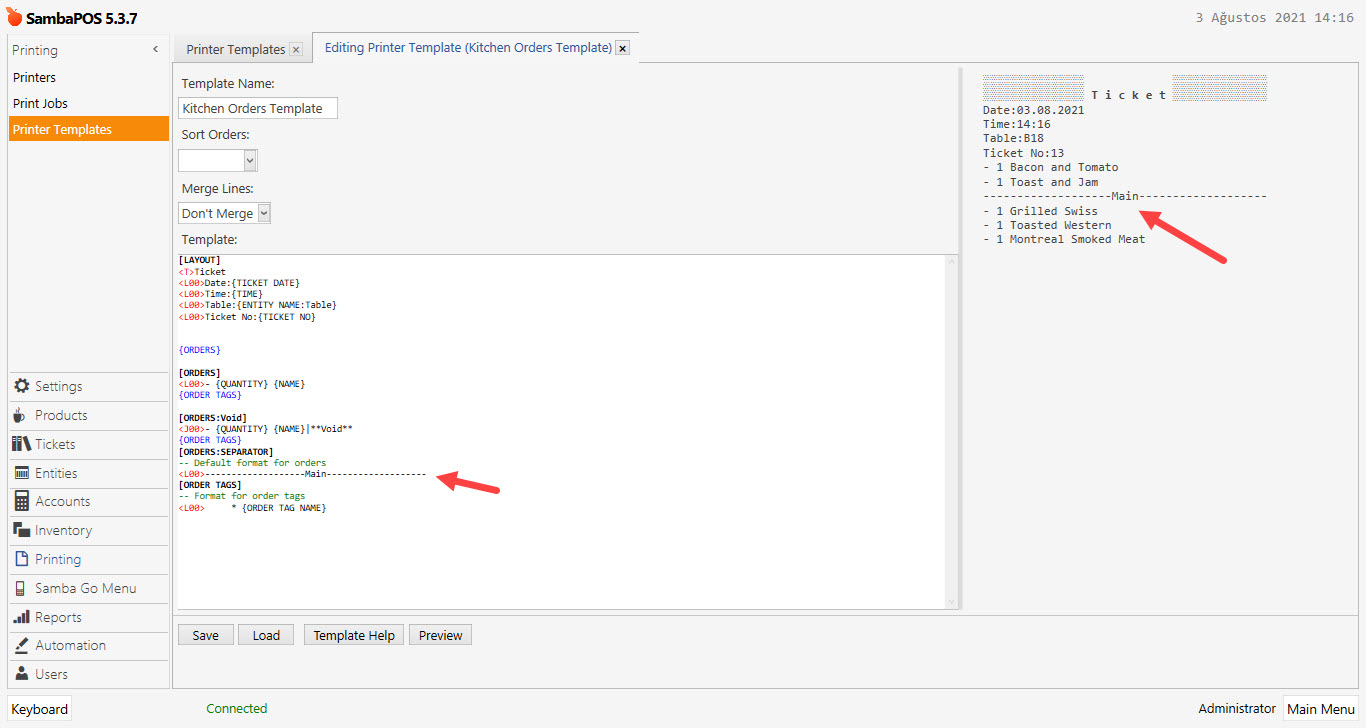Viewport: 1366px width, 728px height.
Task: Open Samba Go Menu phone icon
Action: click(21, 588)
